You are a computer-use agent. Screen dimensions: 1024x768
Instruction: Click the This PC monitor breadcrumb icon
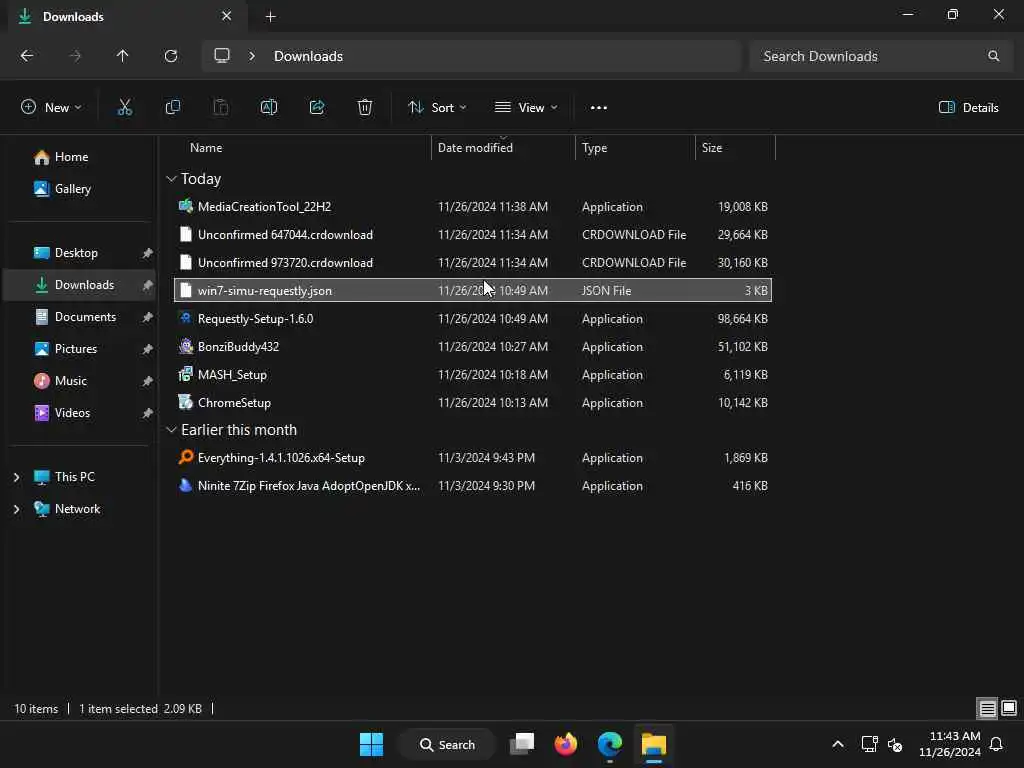[222, 56]
